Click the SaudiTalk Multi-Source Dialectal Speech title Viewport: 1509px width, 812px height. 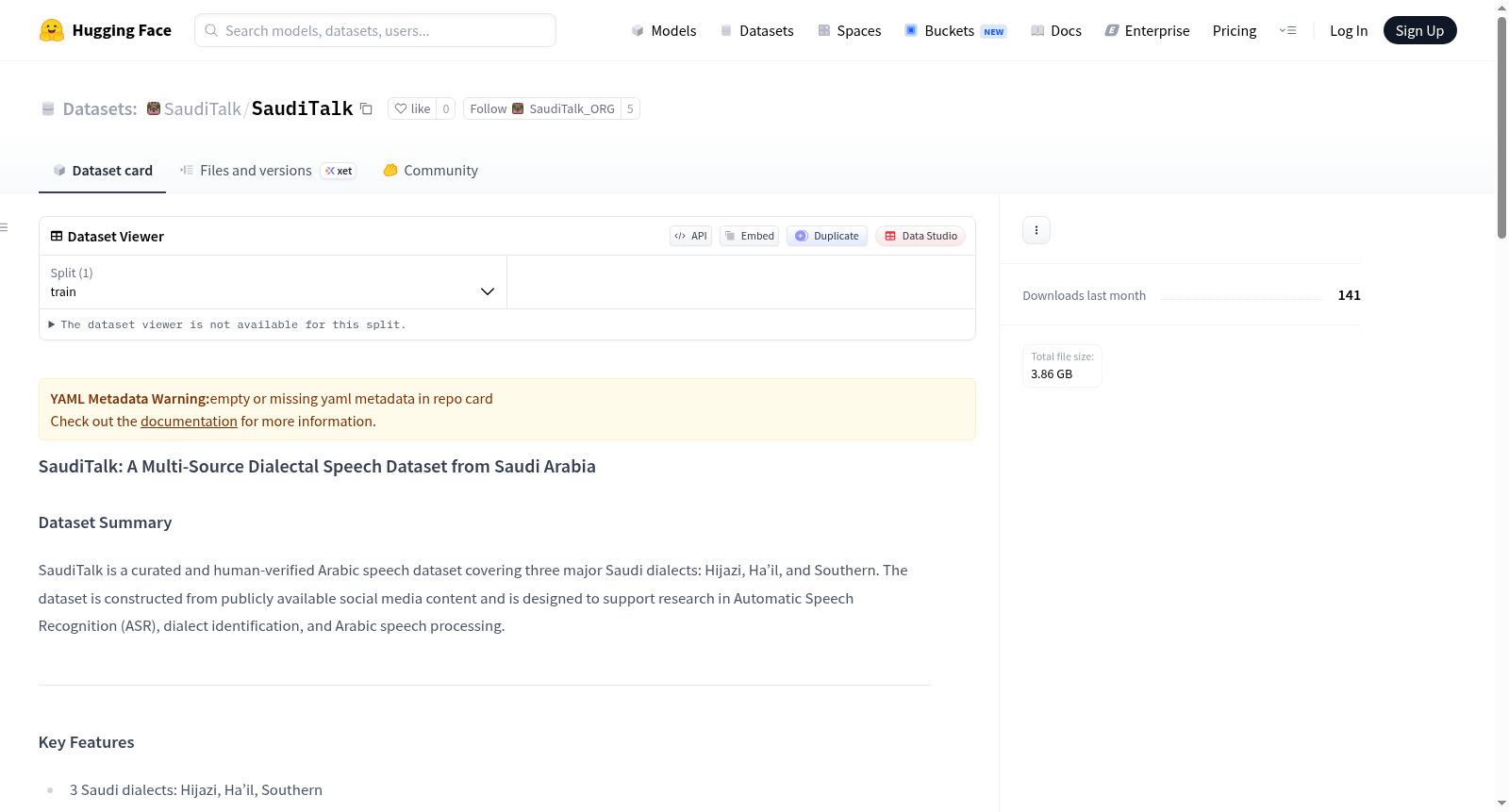(317, 466)
